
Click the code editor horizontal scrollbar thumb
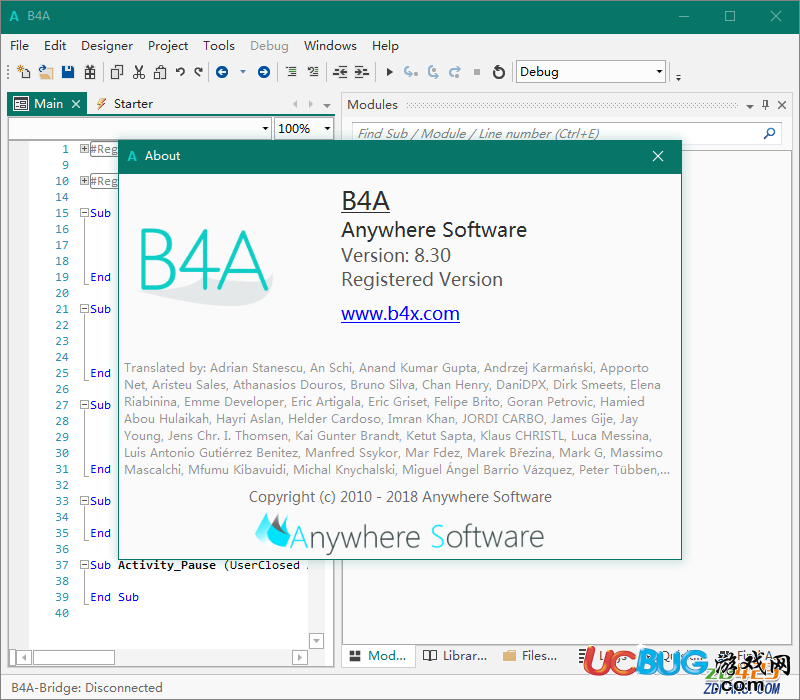point(74,658)
